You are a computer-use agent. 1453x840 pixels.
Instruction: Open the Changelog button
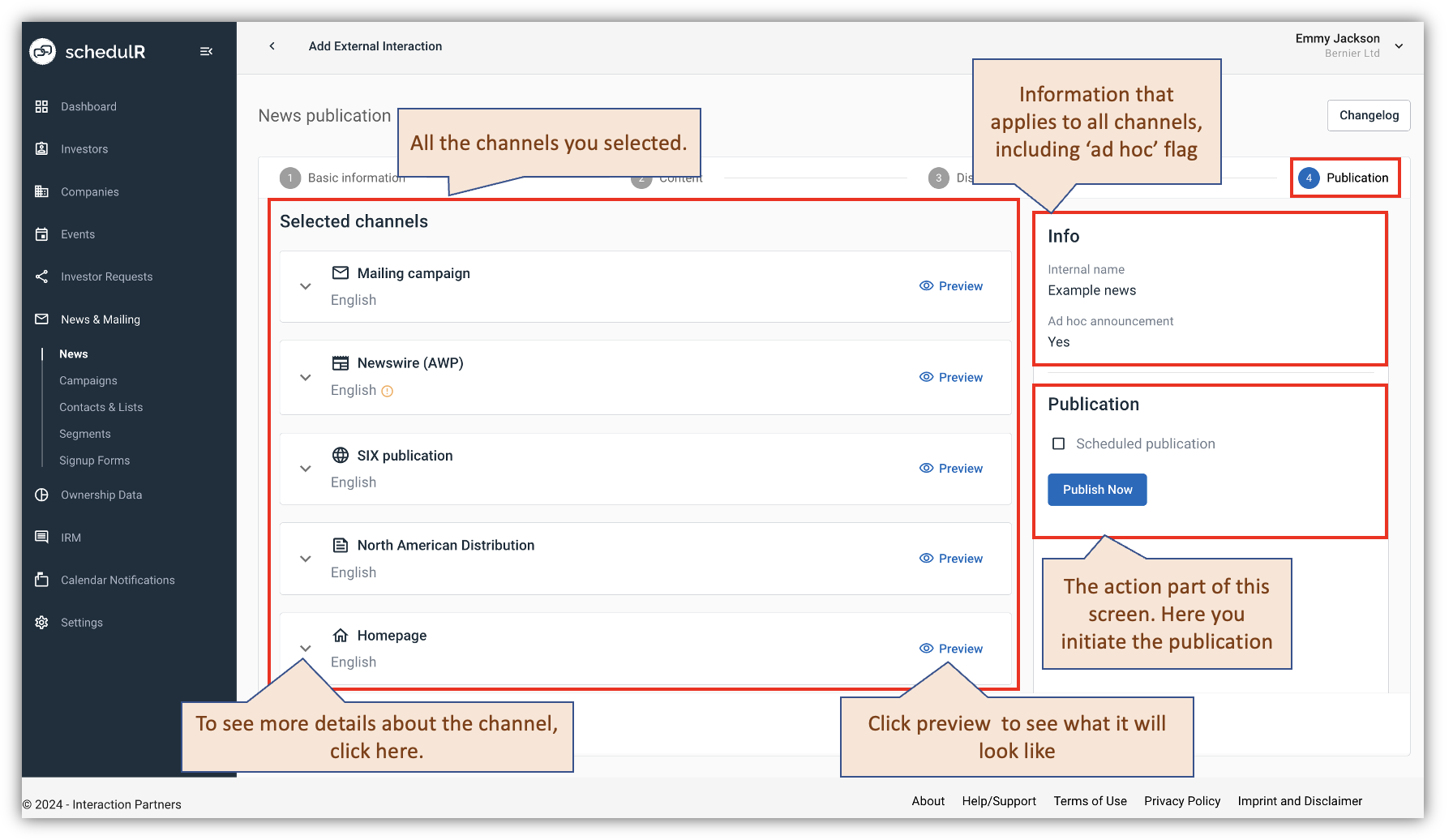[x=1368, y=115]
